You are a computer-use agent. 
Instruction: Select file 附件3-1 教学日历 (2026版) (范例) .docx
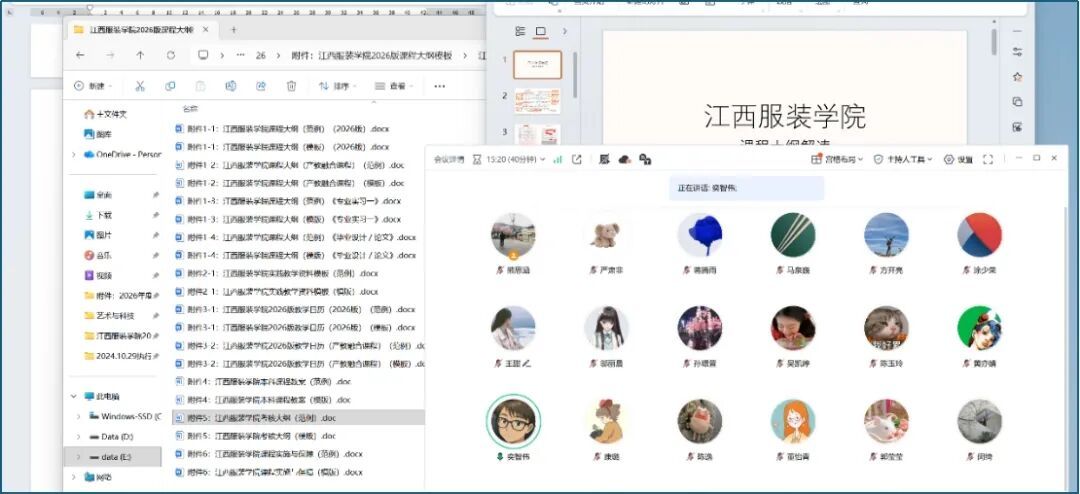295,309
